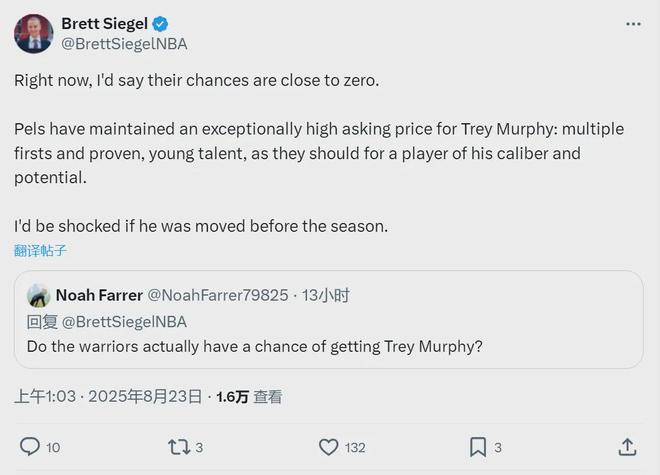Open Noah Farrer's name in quoted tweet
The height and width of the screenshot is (475, 660).
point(99,295)
